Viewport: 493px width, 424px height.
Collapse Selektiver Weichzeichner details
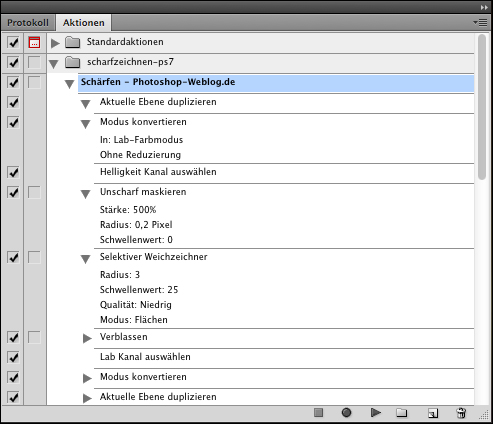tap(86, 259)
